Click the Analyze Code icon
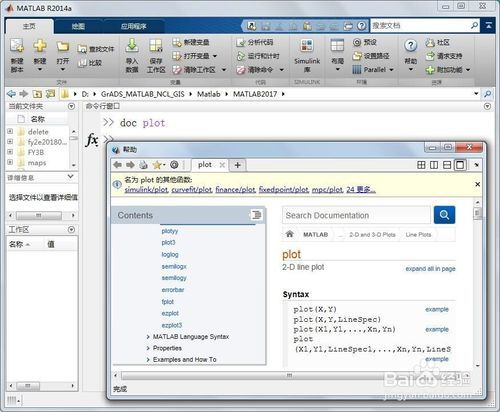This screenshot has width=500, height=412. click(240, 42)
